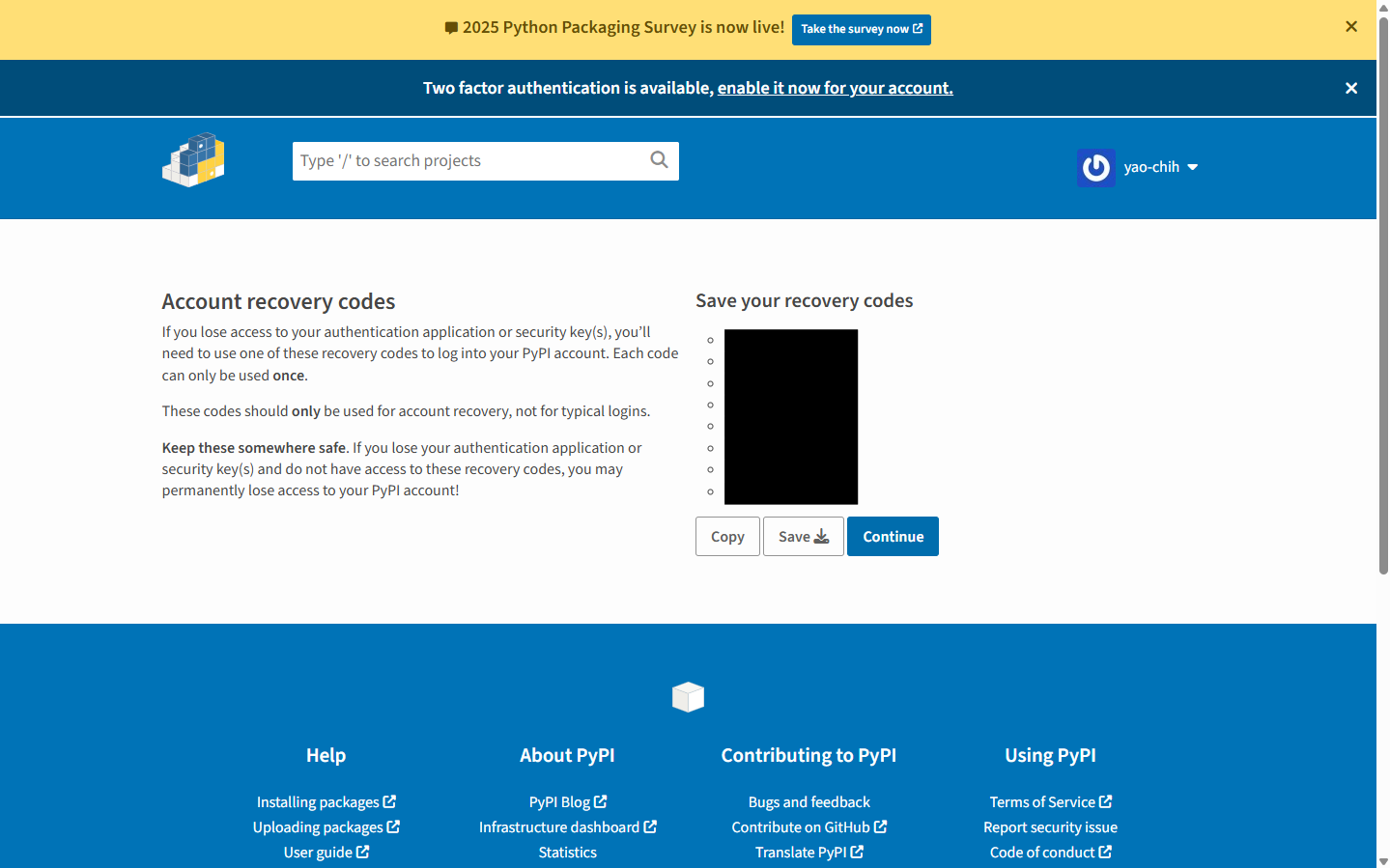Open Code of conduct link
Viewport: 1390px width, 868px height.
click(1051, 853)
